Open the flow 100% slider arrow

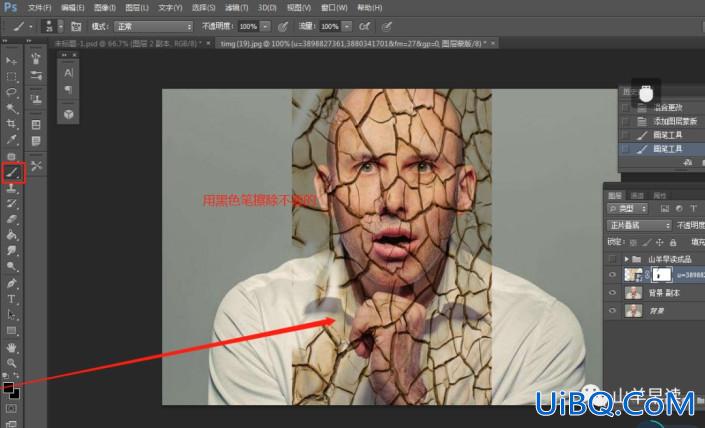[x=347, y=27]
